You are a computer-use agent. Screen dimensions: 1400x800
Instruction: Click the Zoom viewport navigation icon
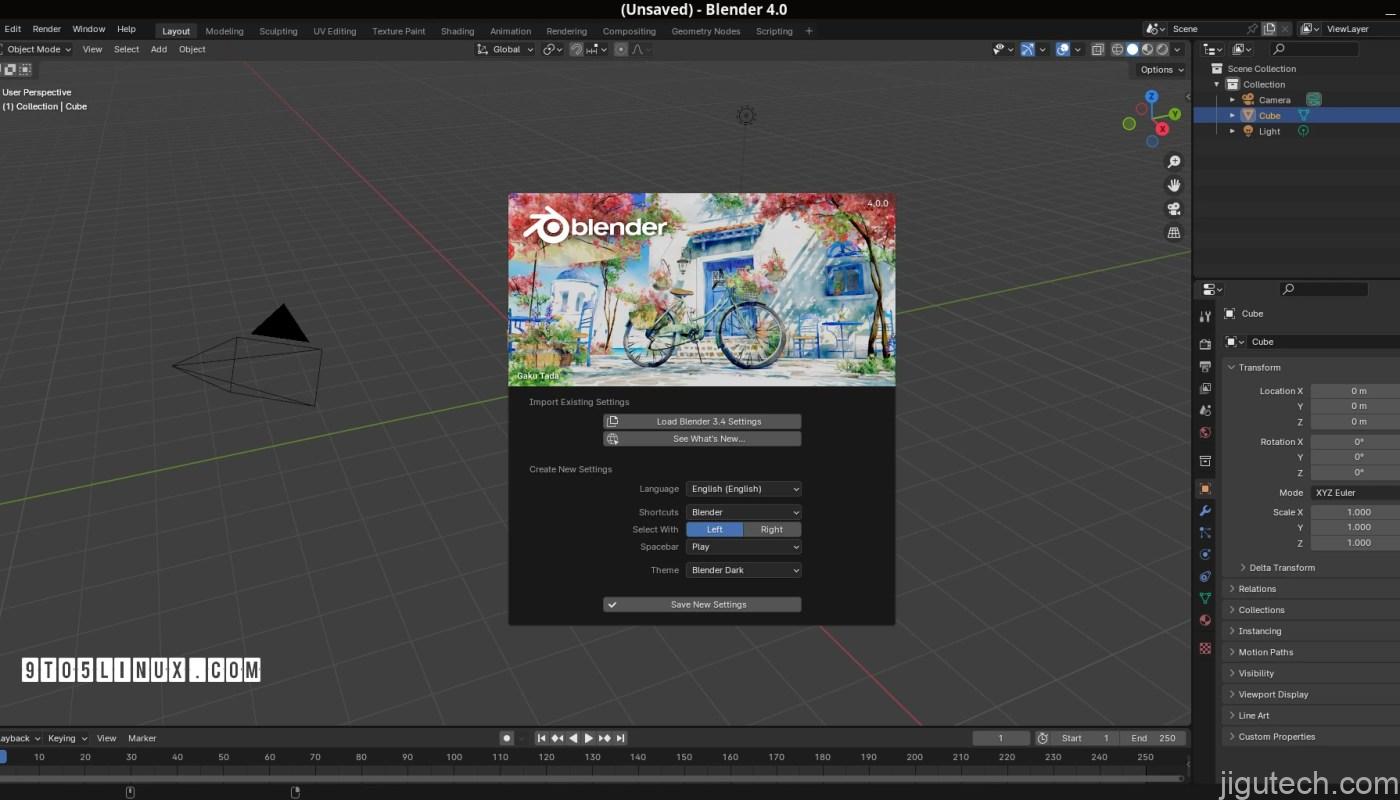(1174, 162)
